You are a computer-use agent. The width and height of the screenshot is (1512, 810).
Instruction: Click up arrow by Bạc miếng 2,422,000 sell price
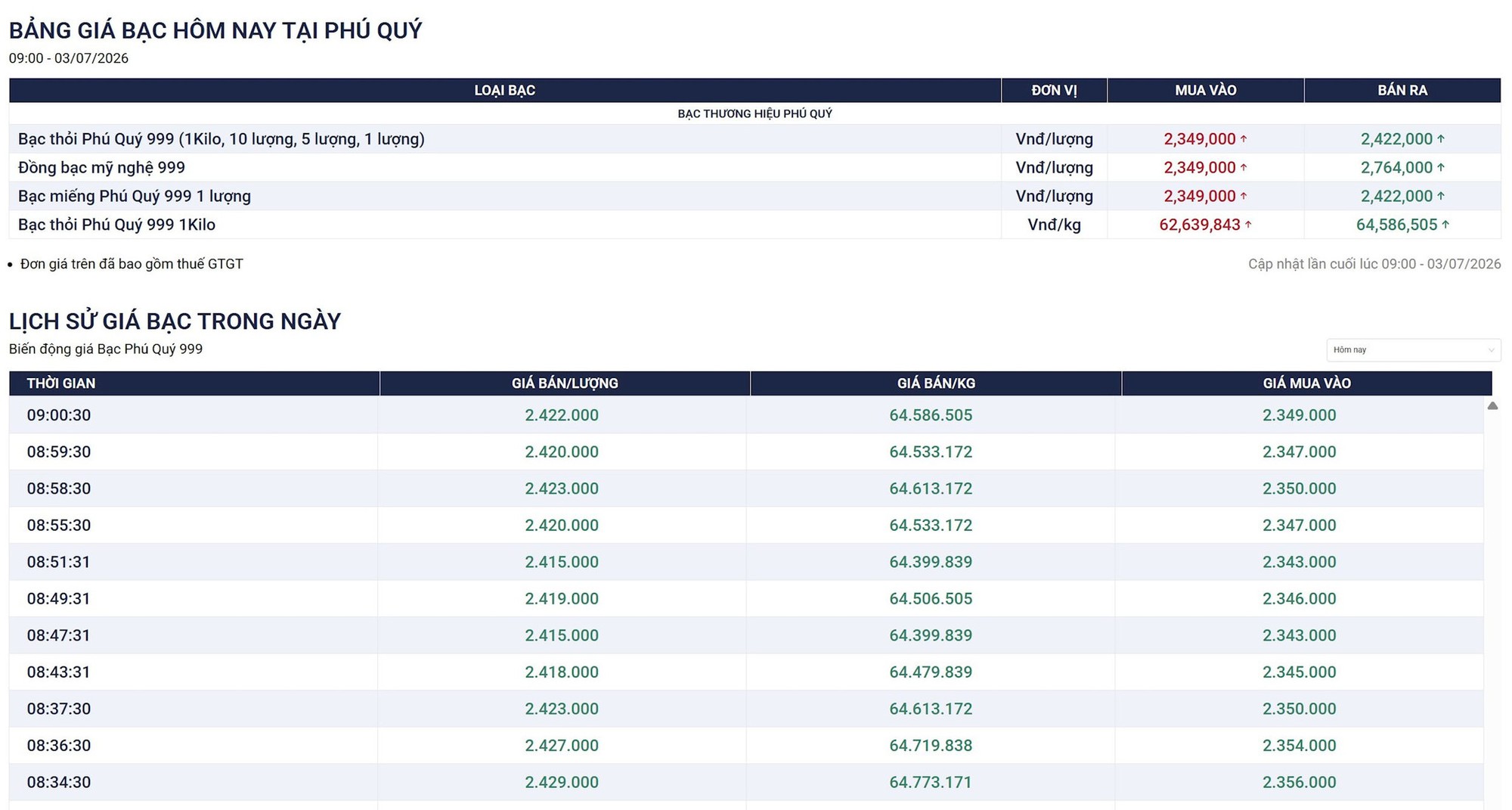(x=1441, y=196)
